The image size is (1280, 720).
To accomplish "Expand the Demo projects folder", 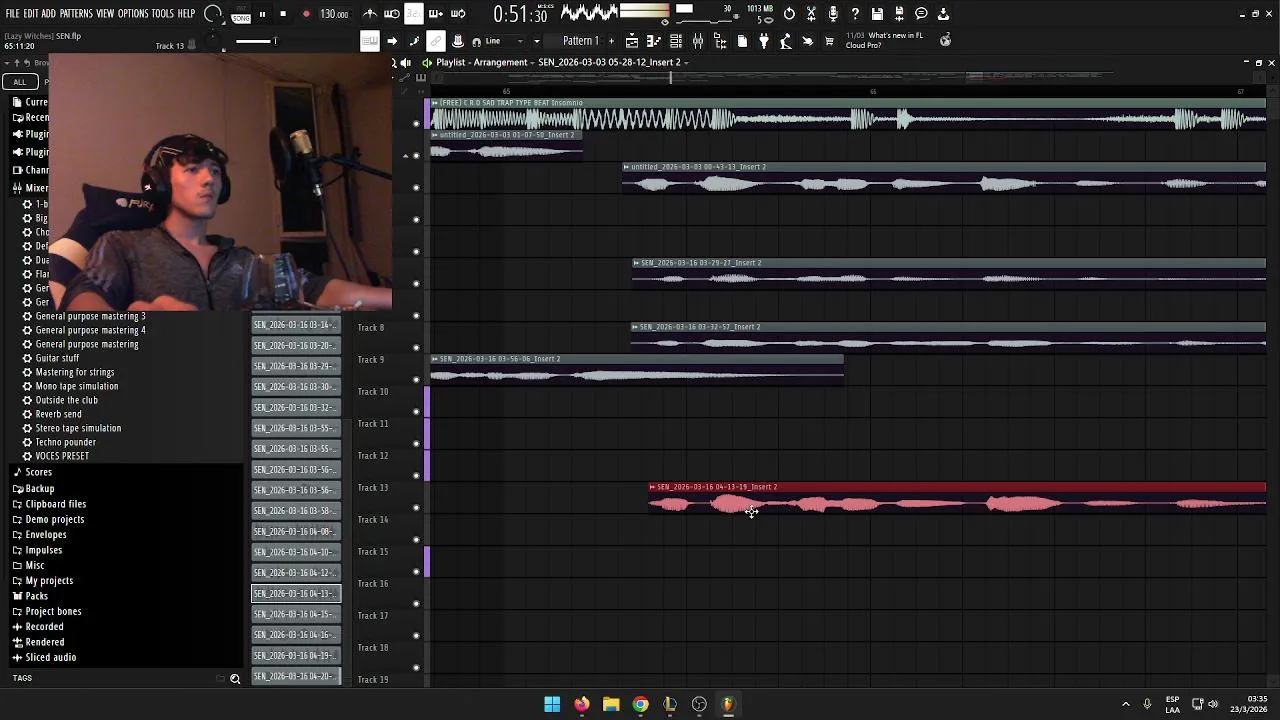I will click(47, 519).
